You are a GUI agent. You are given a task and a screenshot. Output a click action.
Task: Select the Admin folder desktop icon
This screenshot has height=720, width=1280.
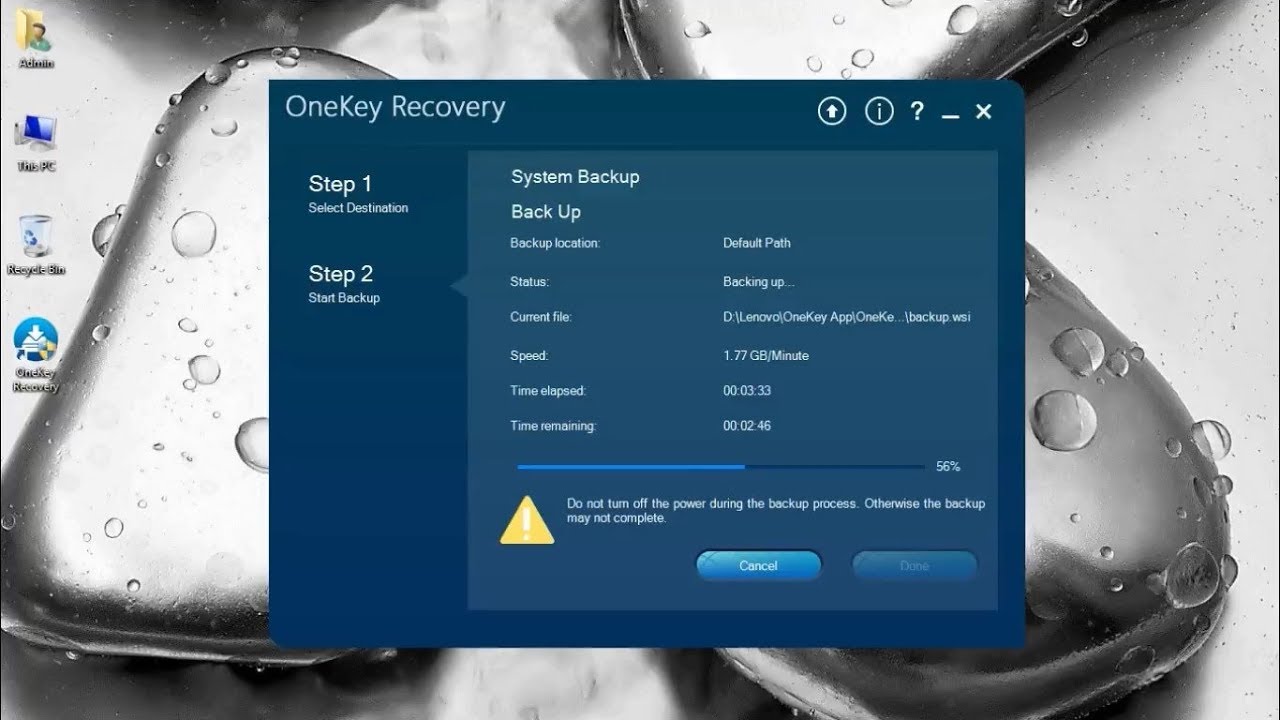pos(36,41)
